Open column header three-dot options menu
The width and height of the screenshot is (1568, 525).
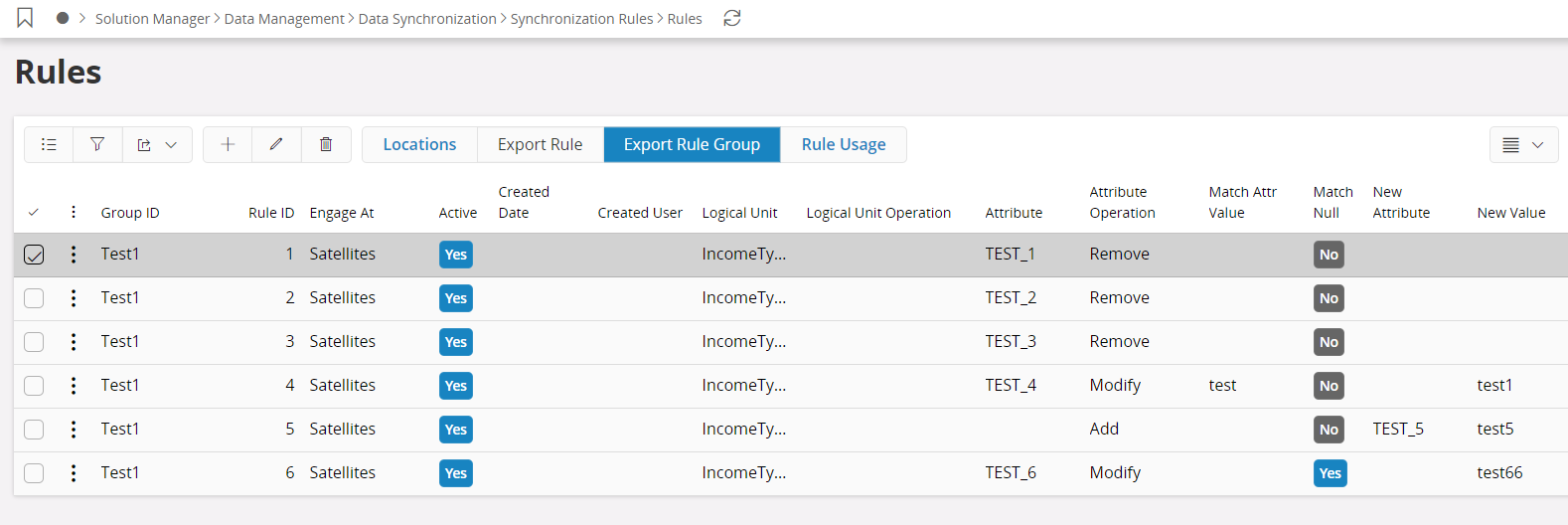coord(74,212)
